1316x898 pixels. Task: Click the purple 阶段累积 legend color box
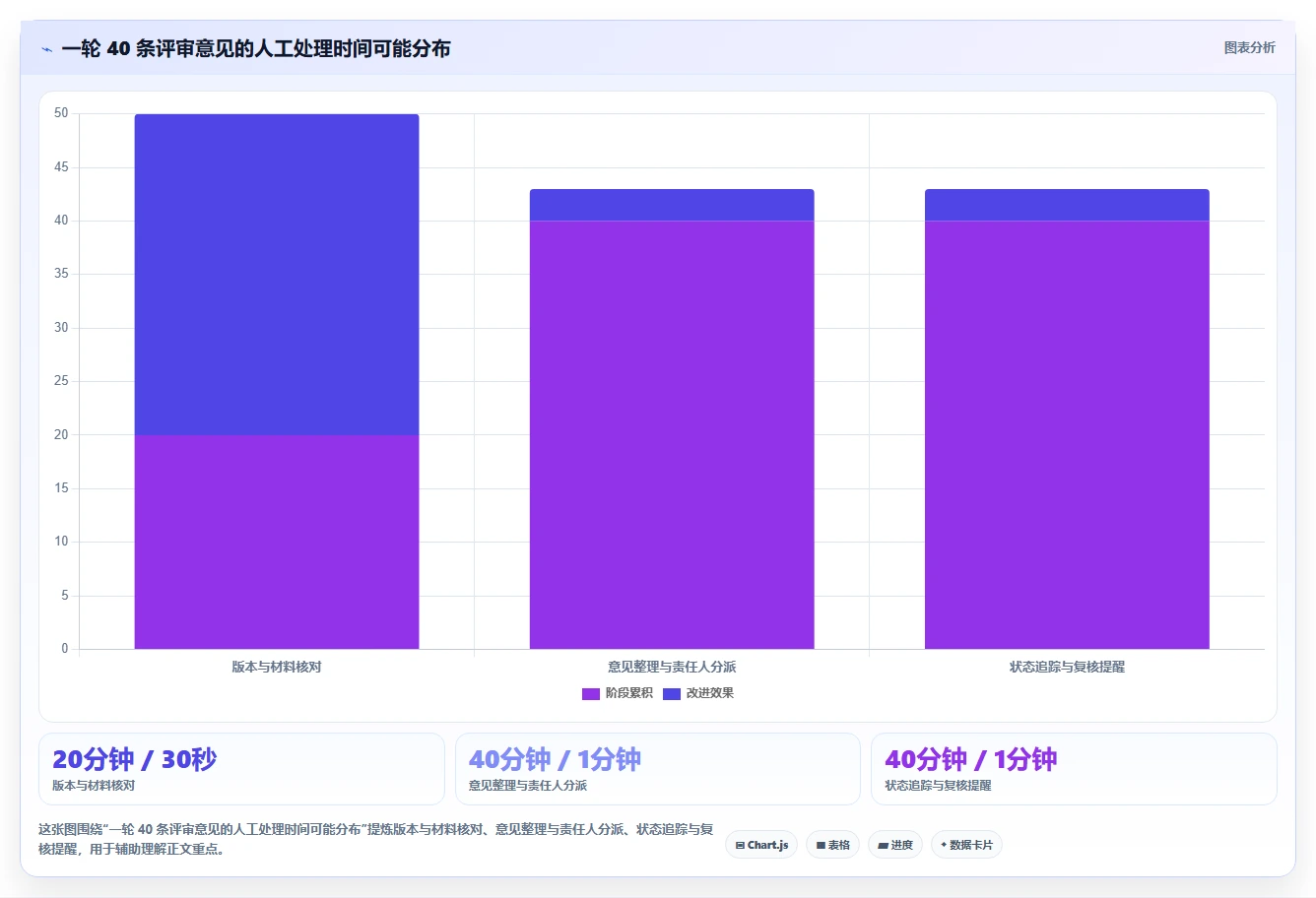click(x=591, y=693)
